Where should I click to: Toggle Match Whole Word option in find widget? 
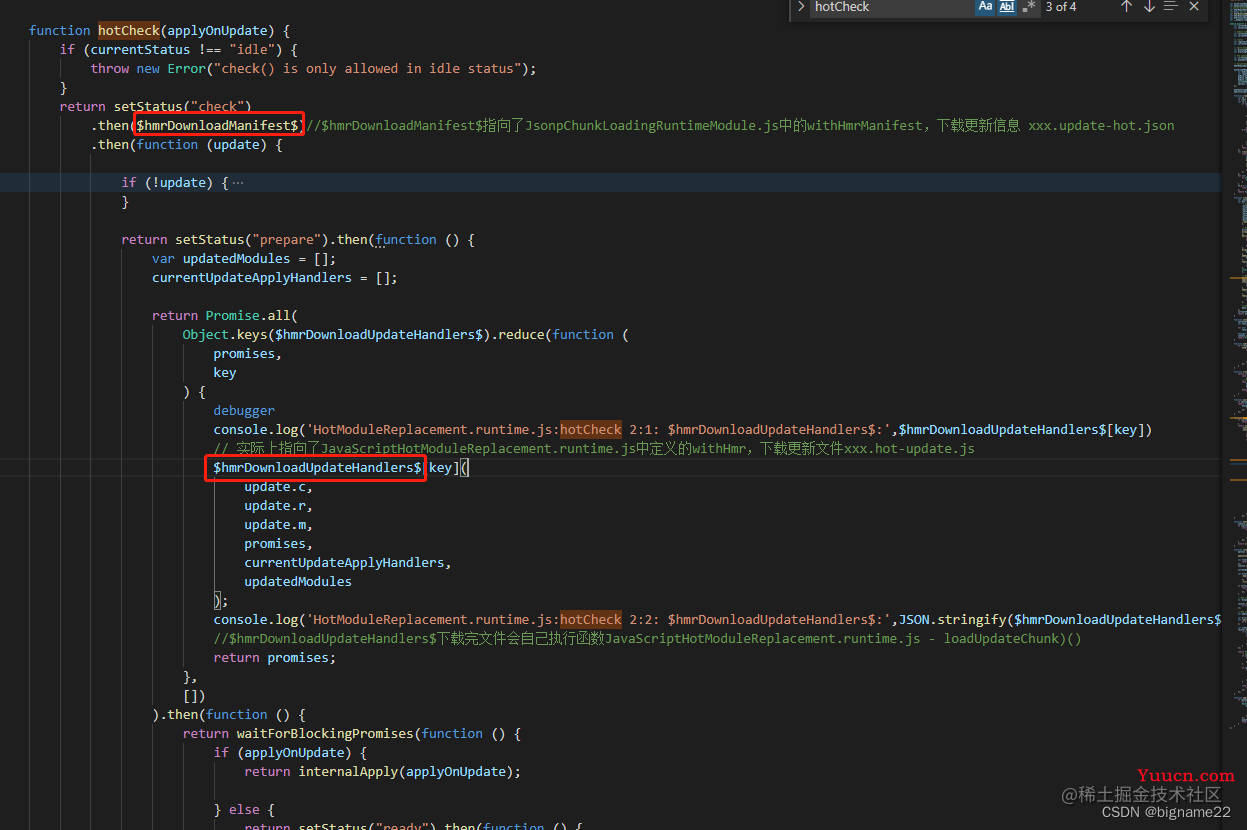(1007, 7)
